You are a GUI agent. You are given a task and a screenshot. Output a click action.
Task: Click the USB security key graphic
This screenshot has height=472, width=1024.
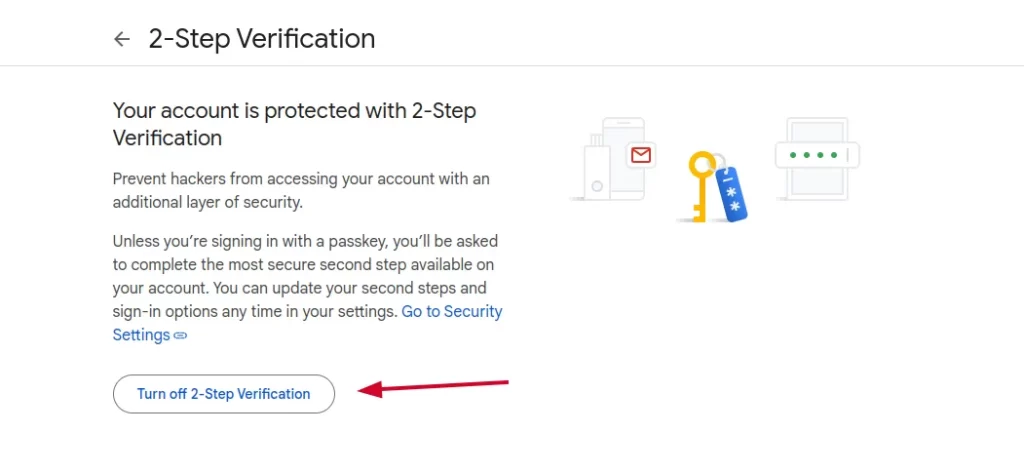[x=597, y=166]
